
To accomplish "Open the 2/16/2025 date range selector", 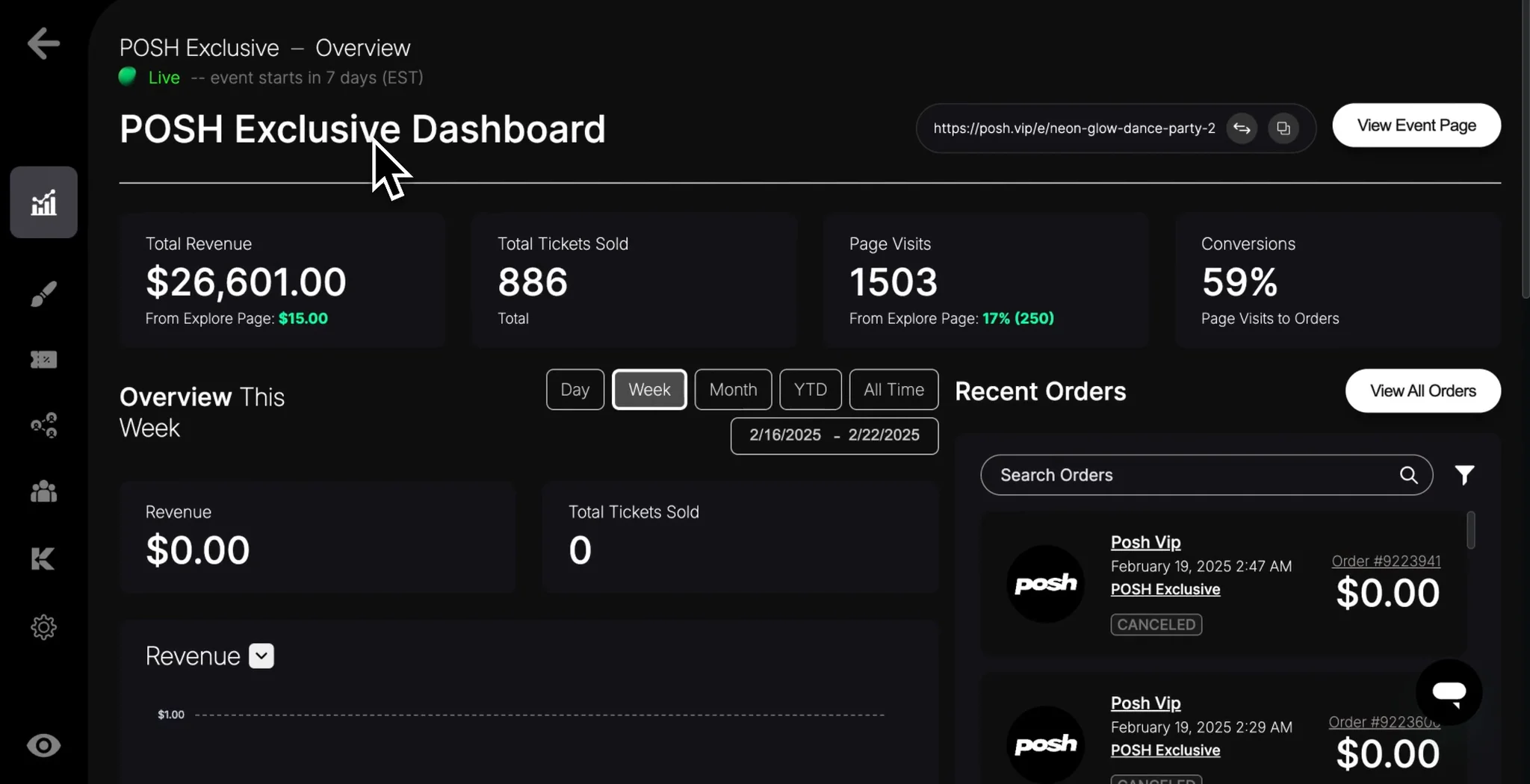I will point(834,435).
